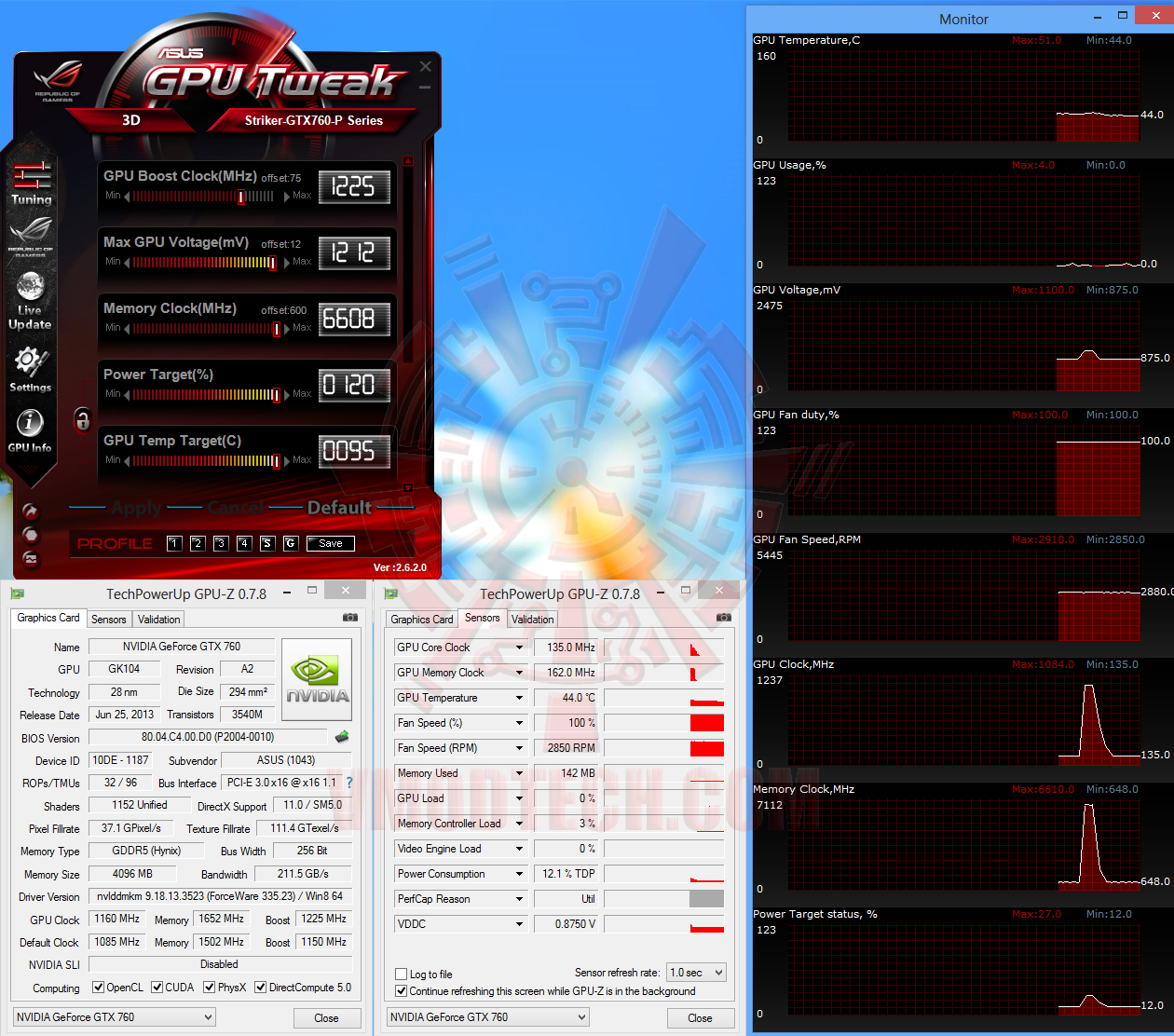Expand GPU Memory Clock sensor dropdown
Viewport: 1174px width, 1036px height.
pyautogui.click(x=520, y=673)
